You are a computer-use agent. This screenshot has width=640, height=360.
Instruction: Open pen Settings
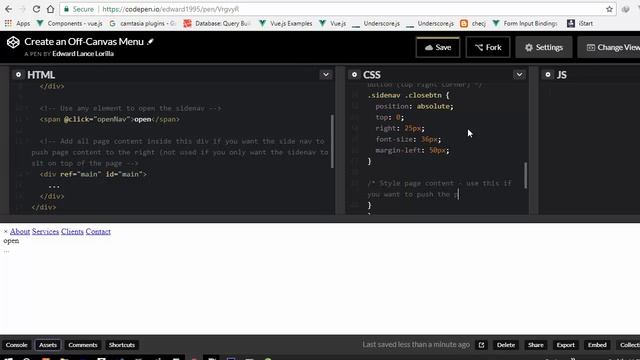pos(544,47)
